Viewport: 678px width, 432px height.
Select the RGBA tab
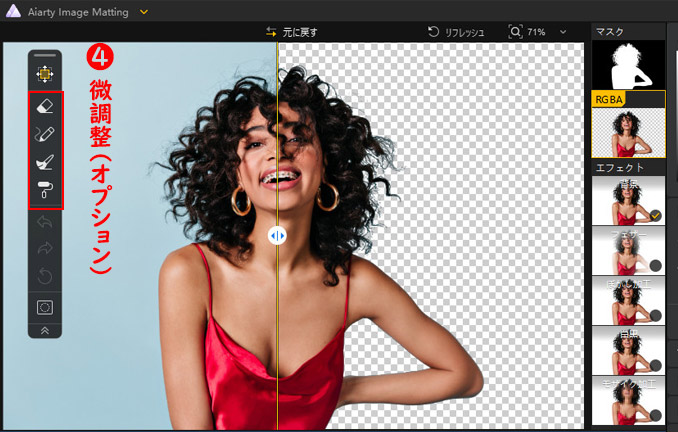click(x=609, y=99)
